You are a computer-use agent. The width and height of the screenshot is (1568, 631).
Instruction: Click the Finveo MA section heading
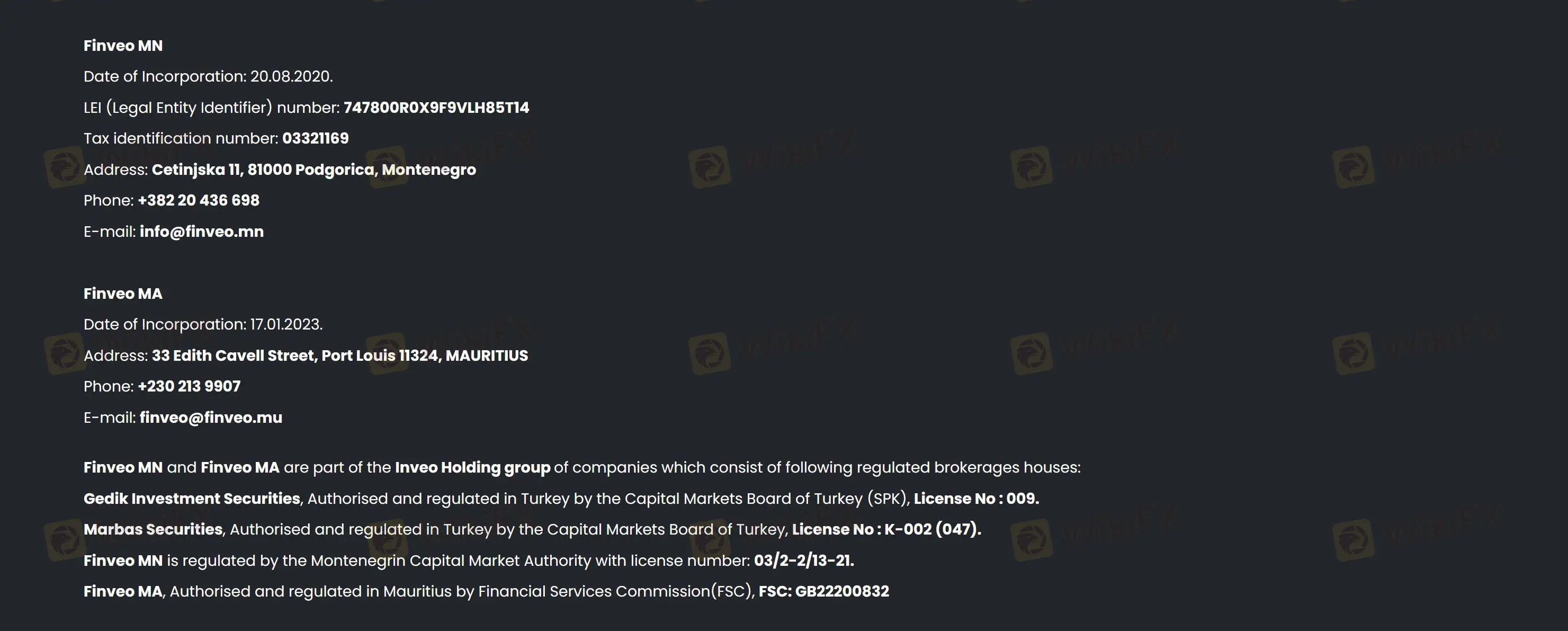click(123, 294)
